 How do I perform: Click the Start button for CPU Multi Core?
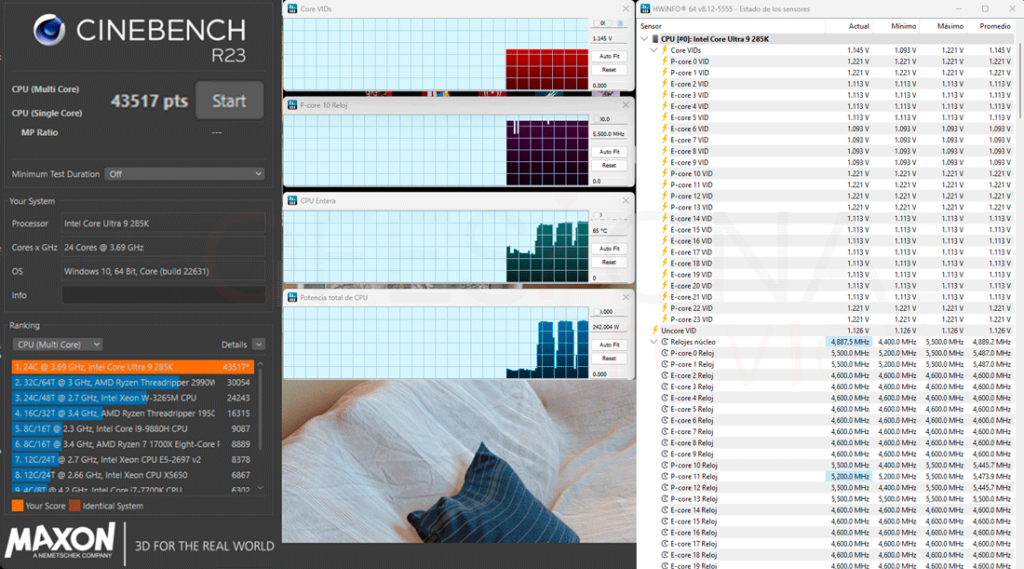[x=229, y=100]
